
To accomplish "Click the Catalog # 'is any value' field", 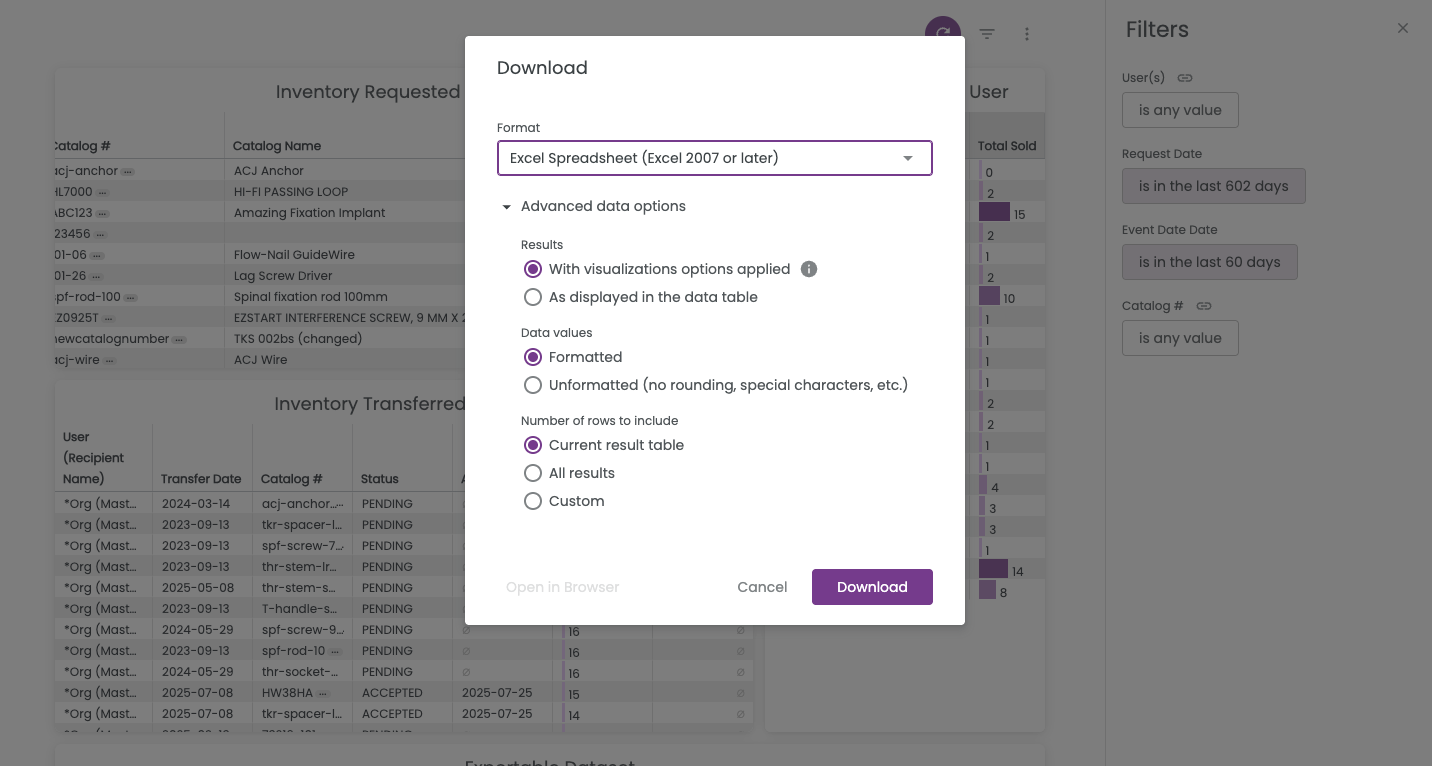I will (x=1180, y=338).
